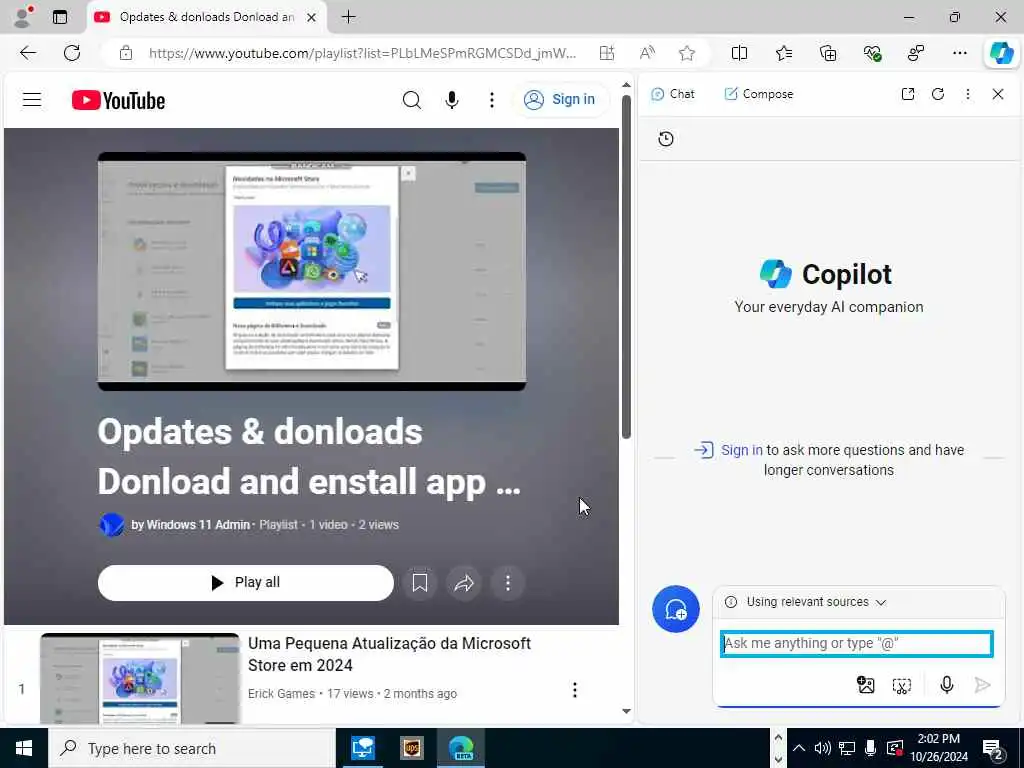The height and width of the screenshot is (768, 1024).
Task: Click the taskbar search box
Action: 192,748
